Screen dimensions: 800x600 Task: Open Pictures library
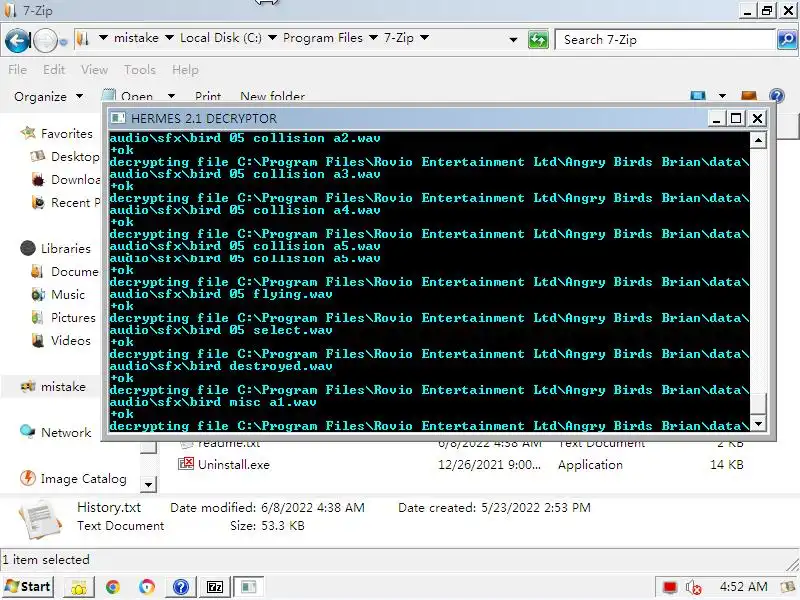click(63, 317)
